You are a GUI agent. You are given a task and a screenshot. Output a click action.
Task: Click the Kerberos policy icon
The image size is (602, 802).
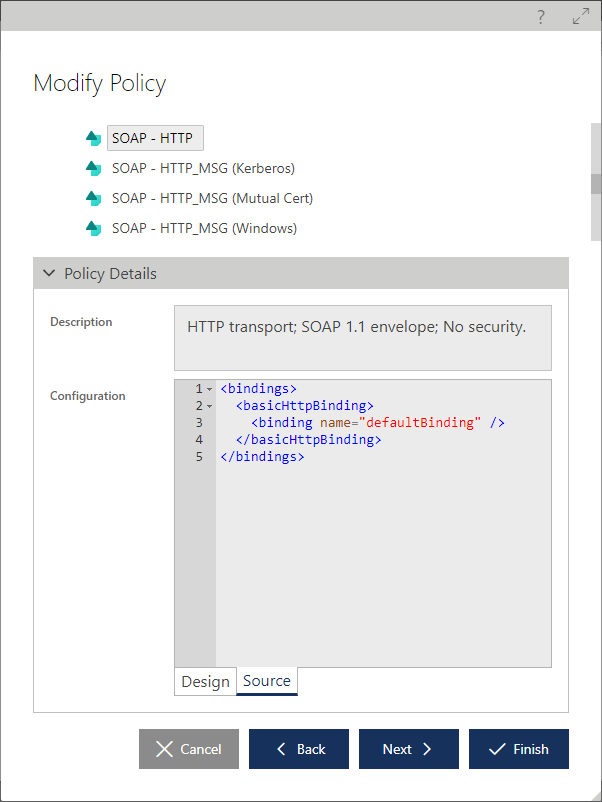click(x=93, y=168)
